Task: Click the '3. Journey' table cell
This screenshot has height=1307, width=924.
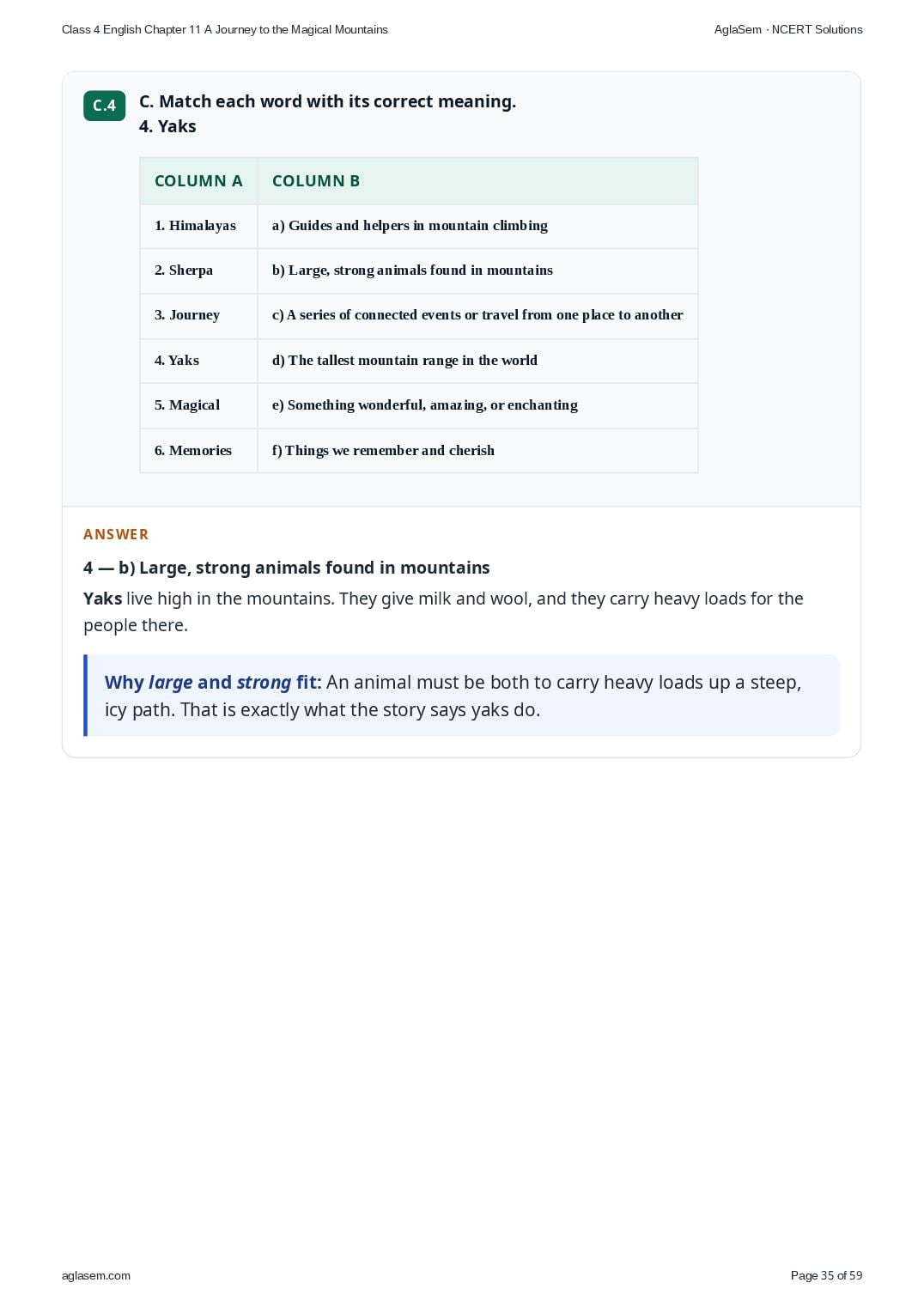Action: coord(198,316)
